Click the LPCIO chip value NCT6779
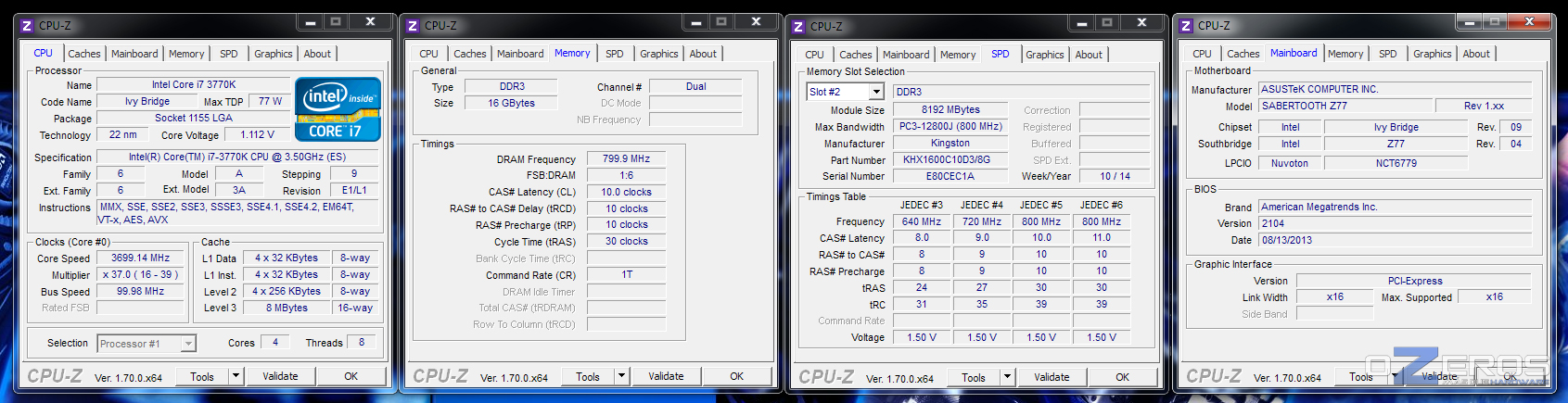 pos(1396,163)
